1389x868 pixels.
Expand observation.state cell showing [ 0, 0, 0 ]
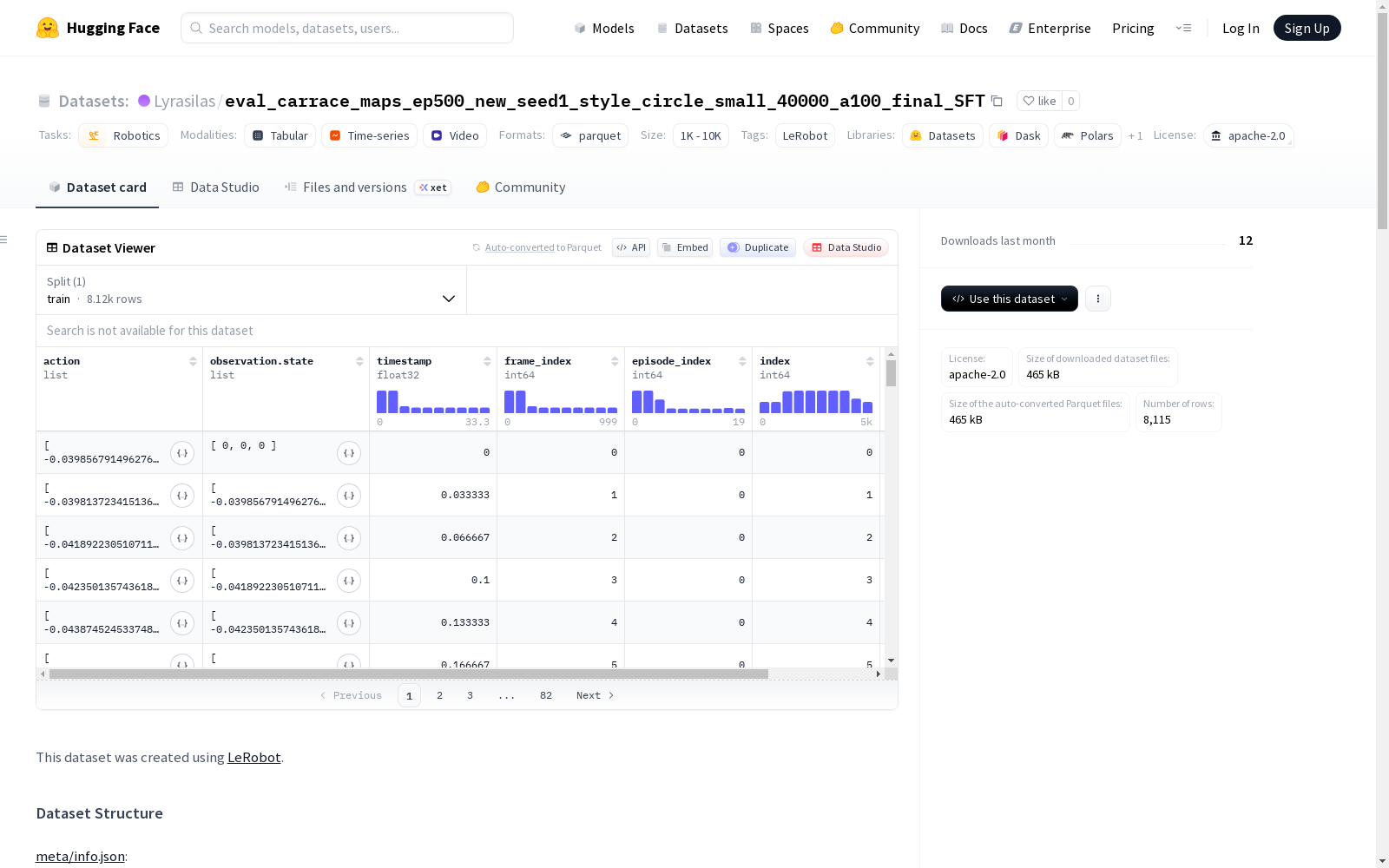point(349,453)
